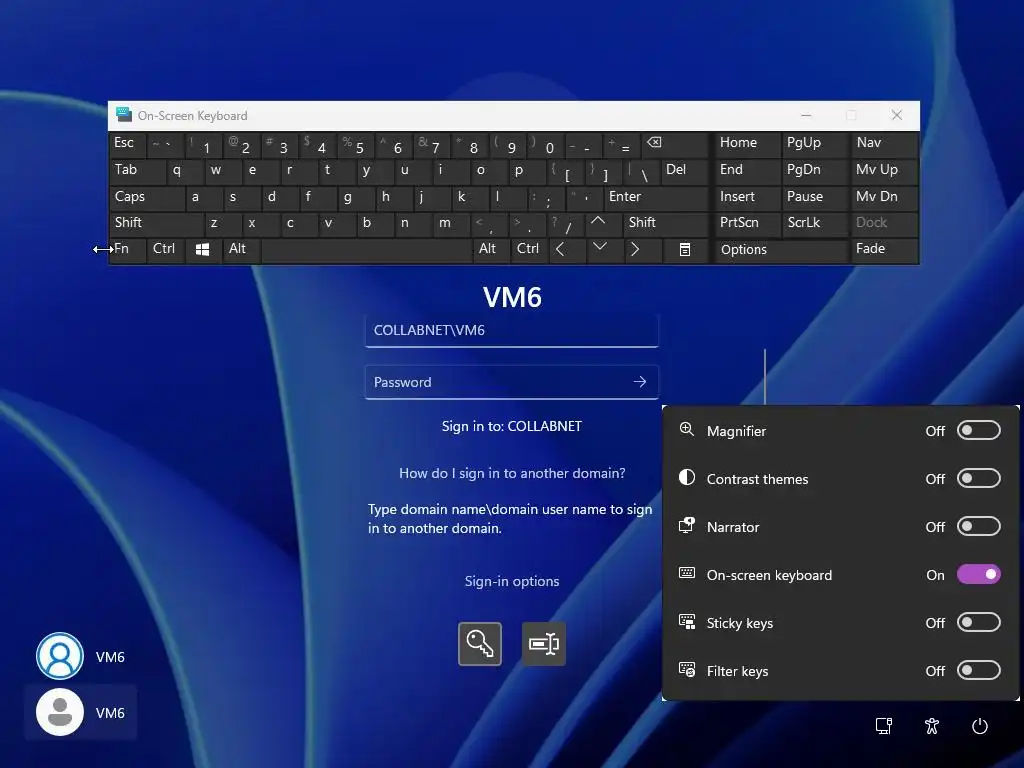Click the Fn key on keyboard

coord(127,249)
